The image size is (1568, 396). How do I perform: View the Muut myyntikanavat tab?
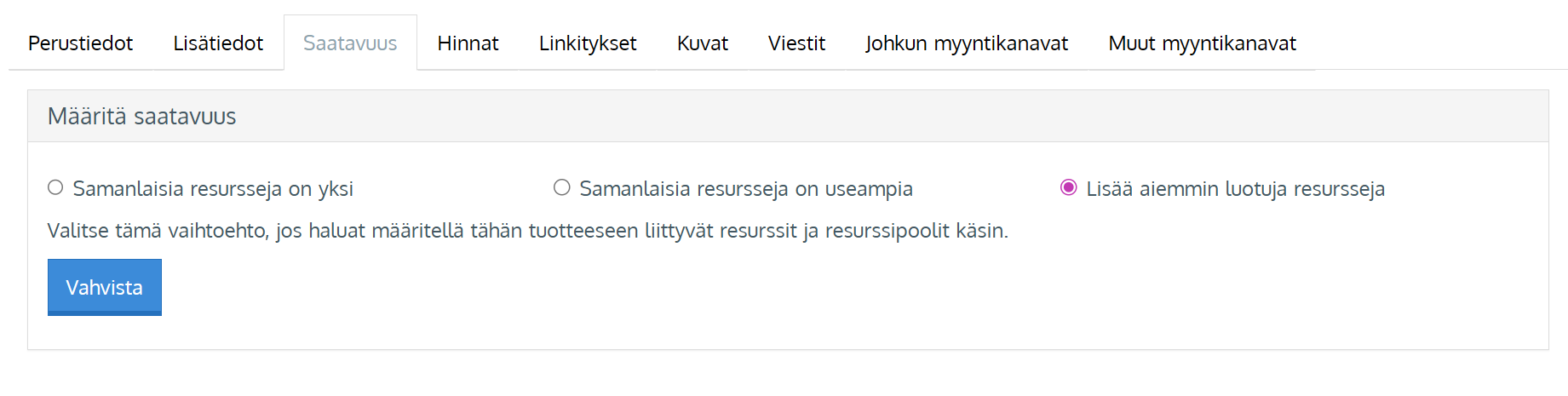click(1202, 43)
